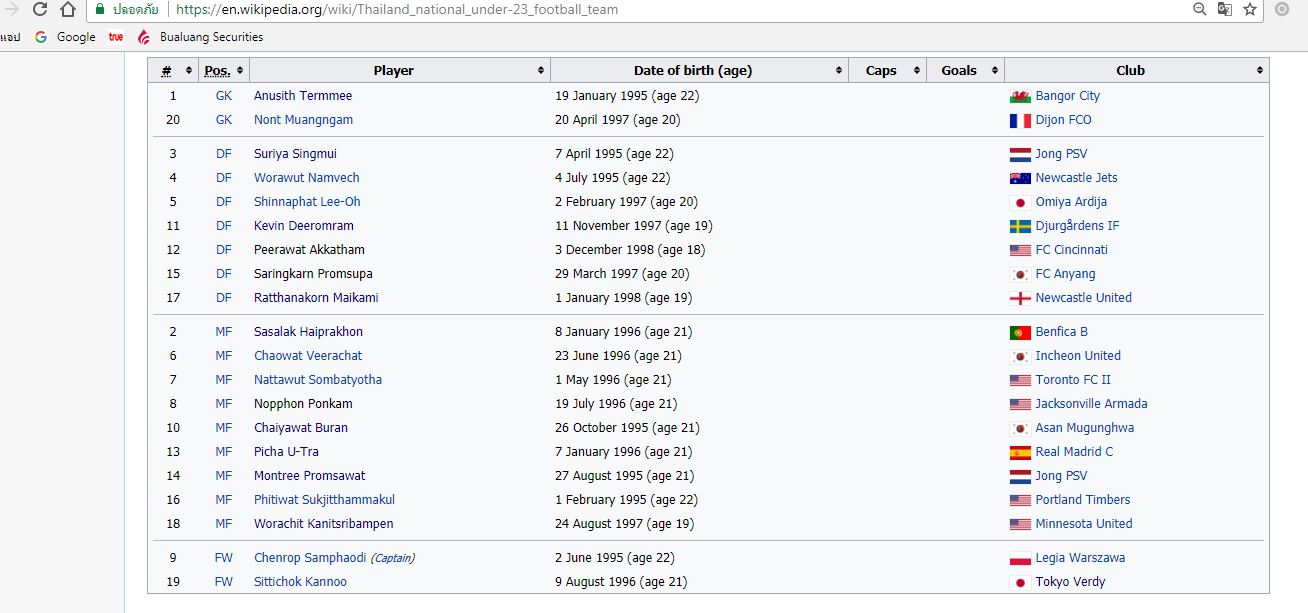The height and width of the screenshot is (613, 1308).
Task: Open the Anusith Termmee player link
Action: click(x=303, y=96)
